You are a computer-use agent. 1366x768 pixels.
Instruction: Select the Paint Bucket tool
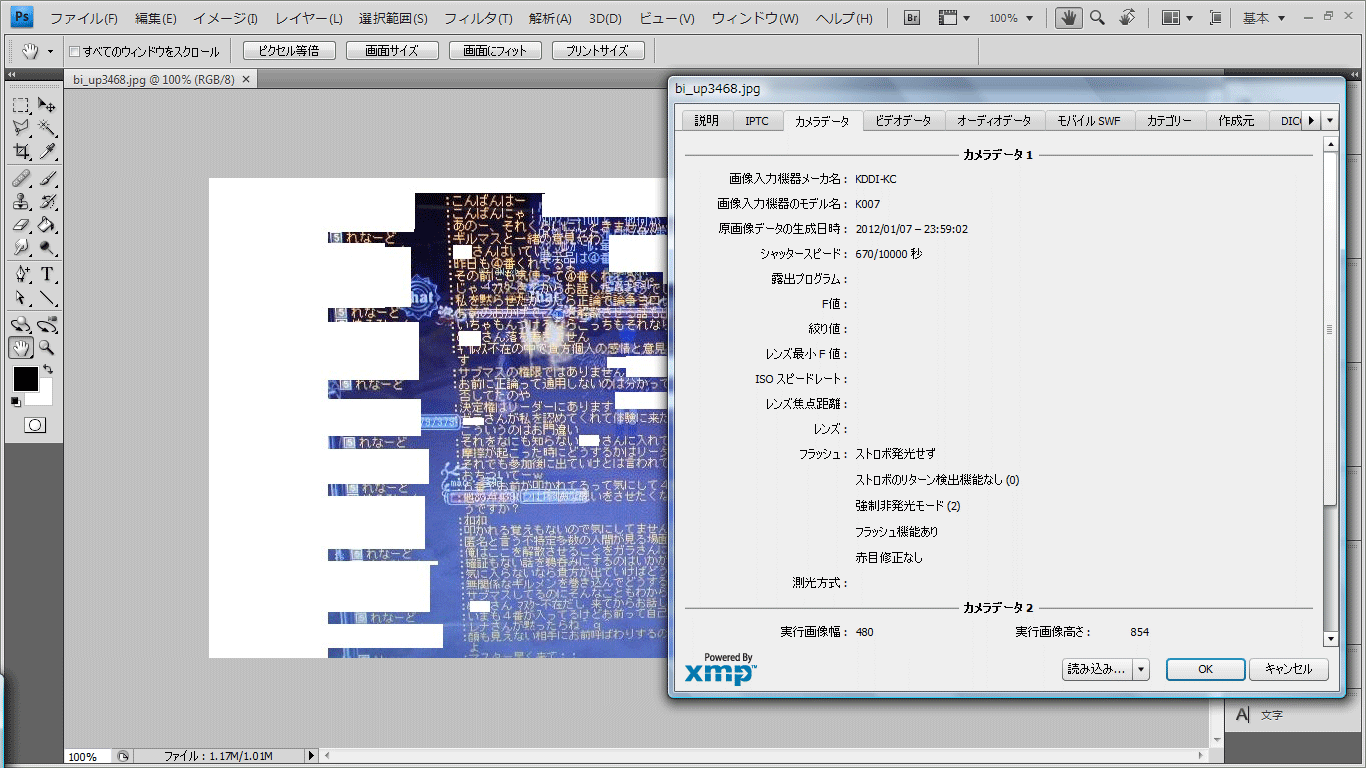46,226
